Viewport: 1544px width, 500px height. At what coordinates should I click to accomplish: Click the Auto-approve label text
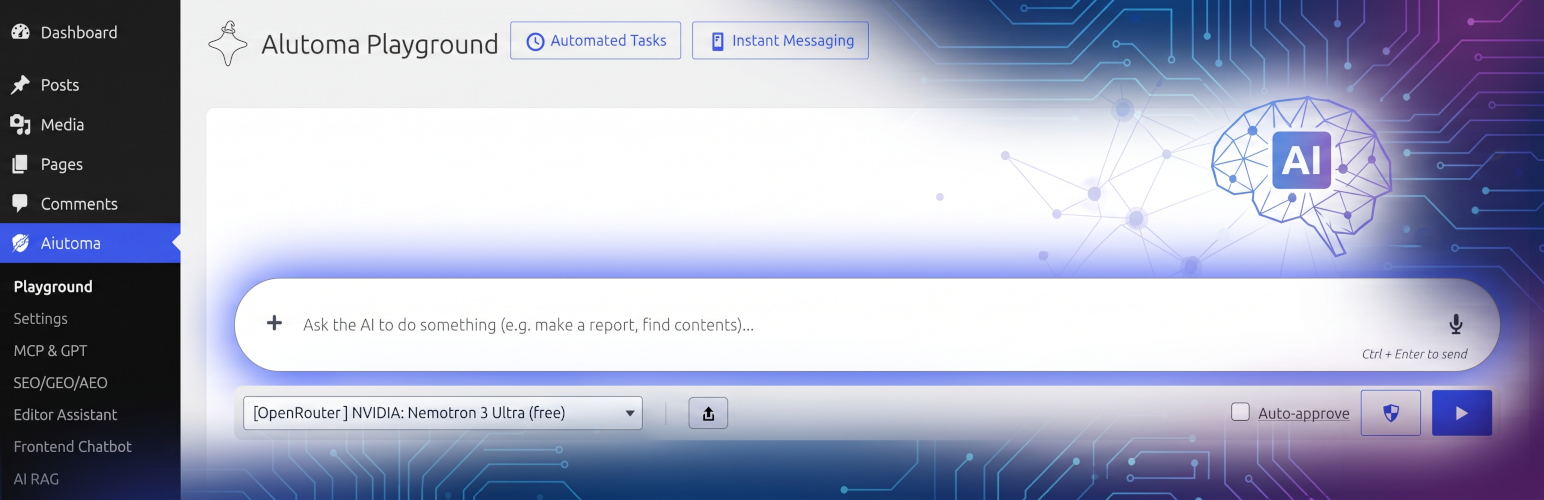click(1304, 413)
